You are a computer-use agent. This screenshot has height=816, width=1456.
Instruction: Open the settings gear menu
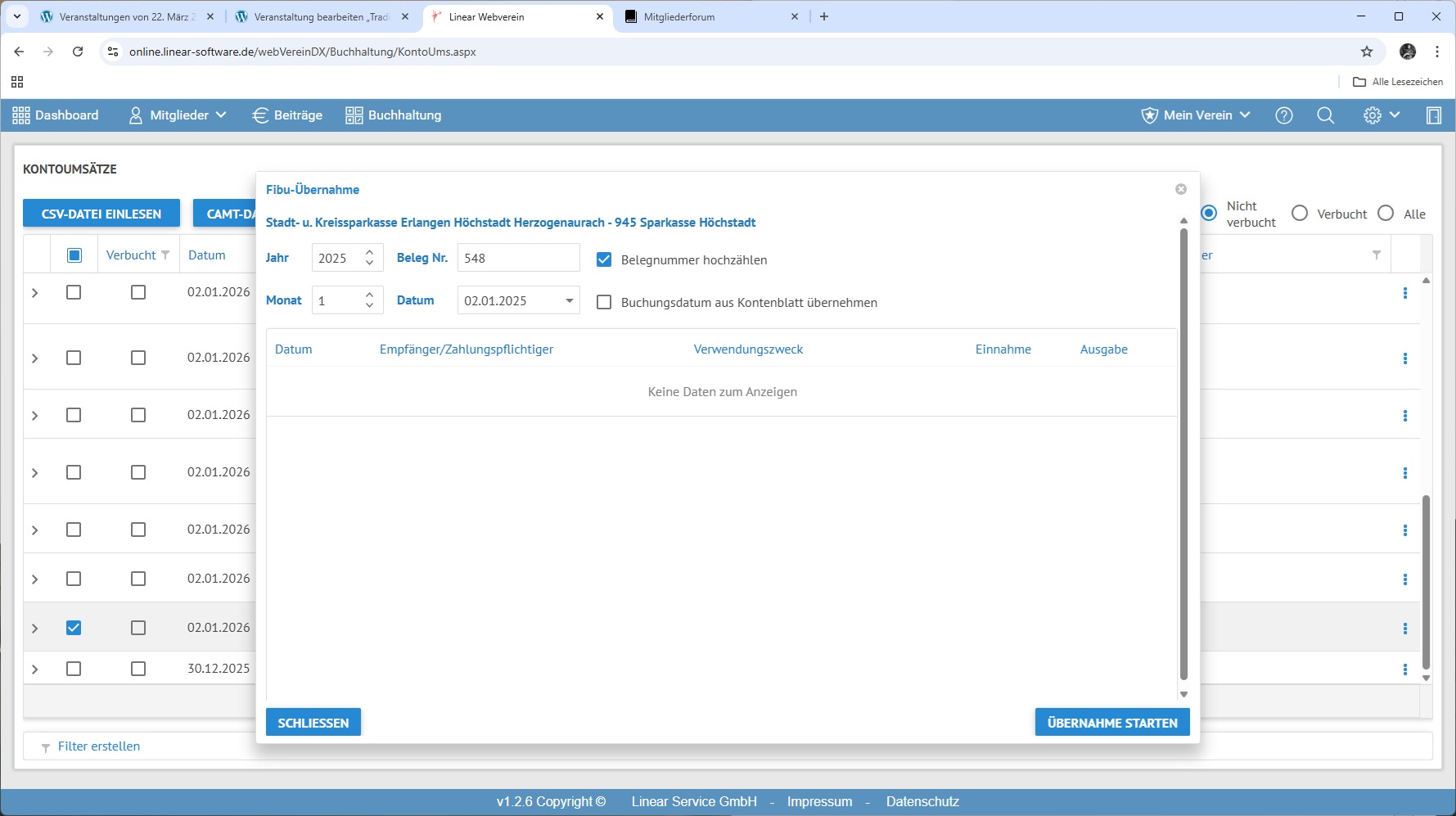[x=1381, y=115]
